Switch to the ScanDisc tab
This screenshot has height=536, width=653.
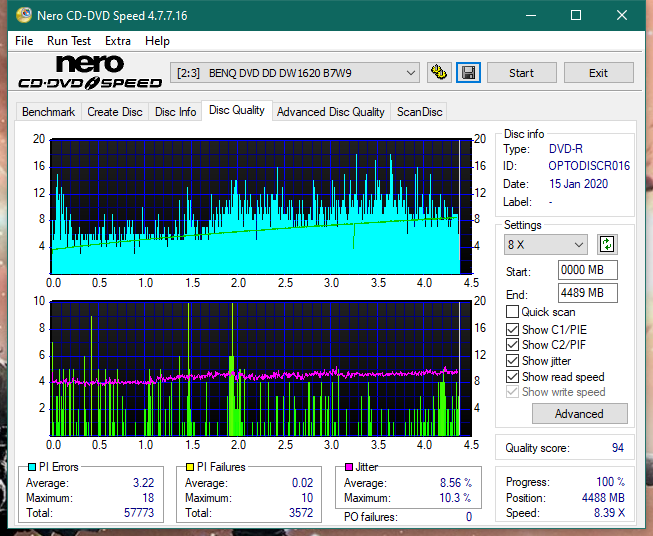[419, 112]
